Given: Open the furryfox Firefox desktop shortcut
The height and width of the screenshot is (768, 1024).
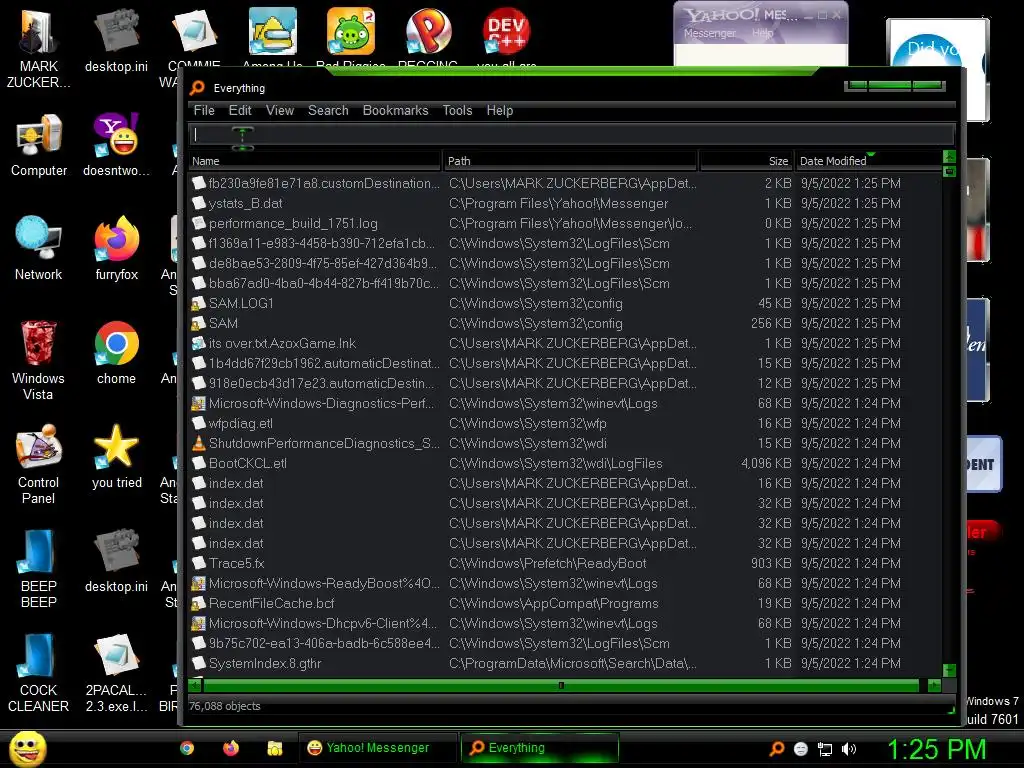Looking at the screenshot, I should tap(116, 248).
